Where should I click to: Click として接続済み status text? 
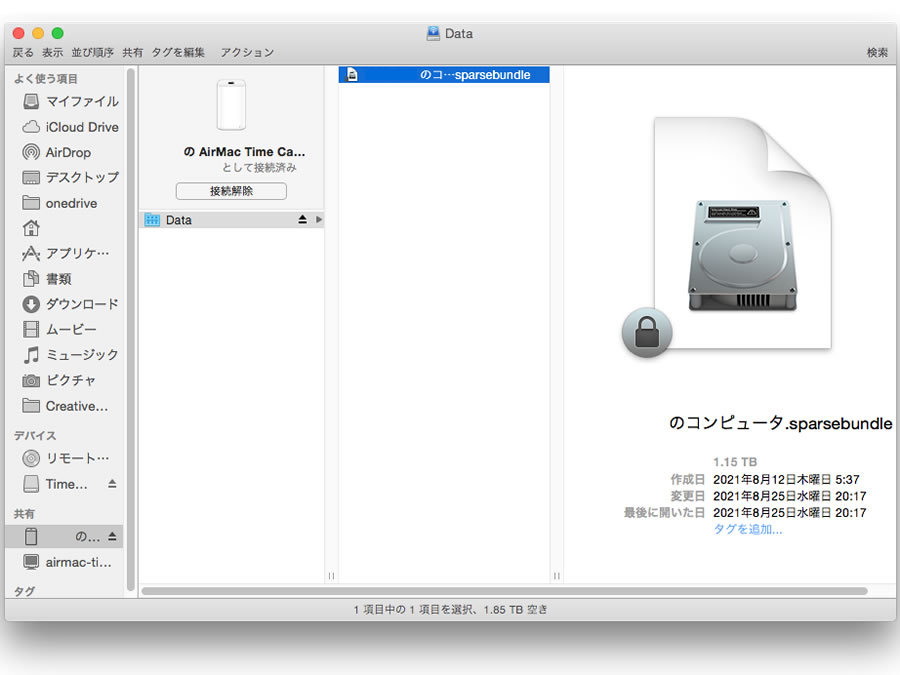[x=259, y=168]
